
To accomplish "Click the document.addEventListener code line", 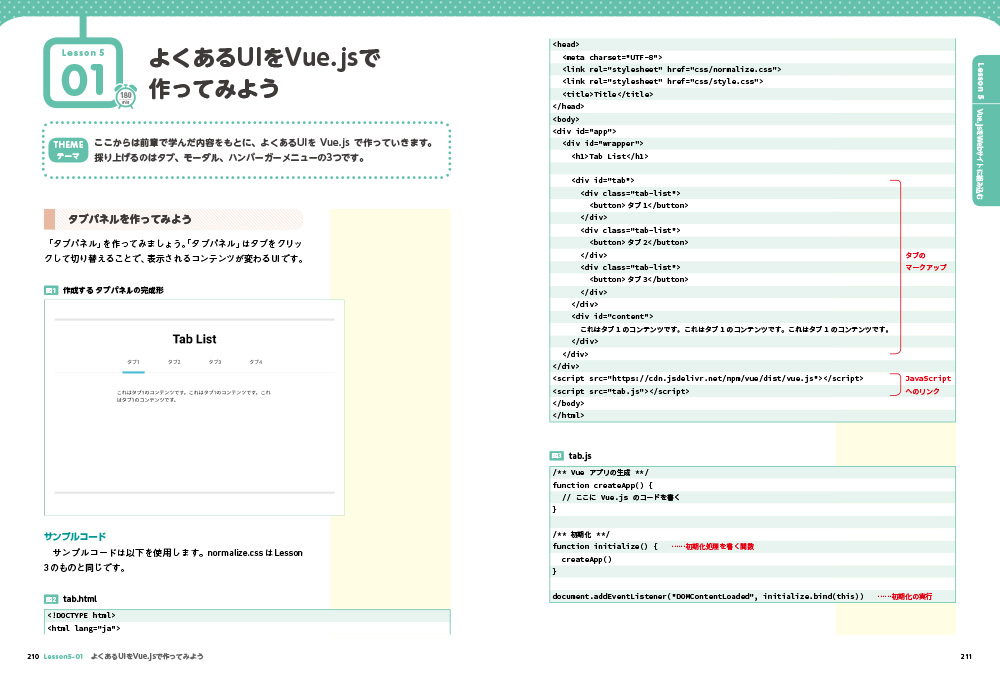I will (x=708, y=596).
